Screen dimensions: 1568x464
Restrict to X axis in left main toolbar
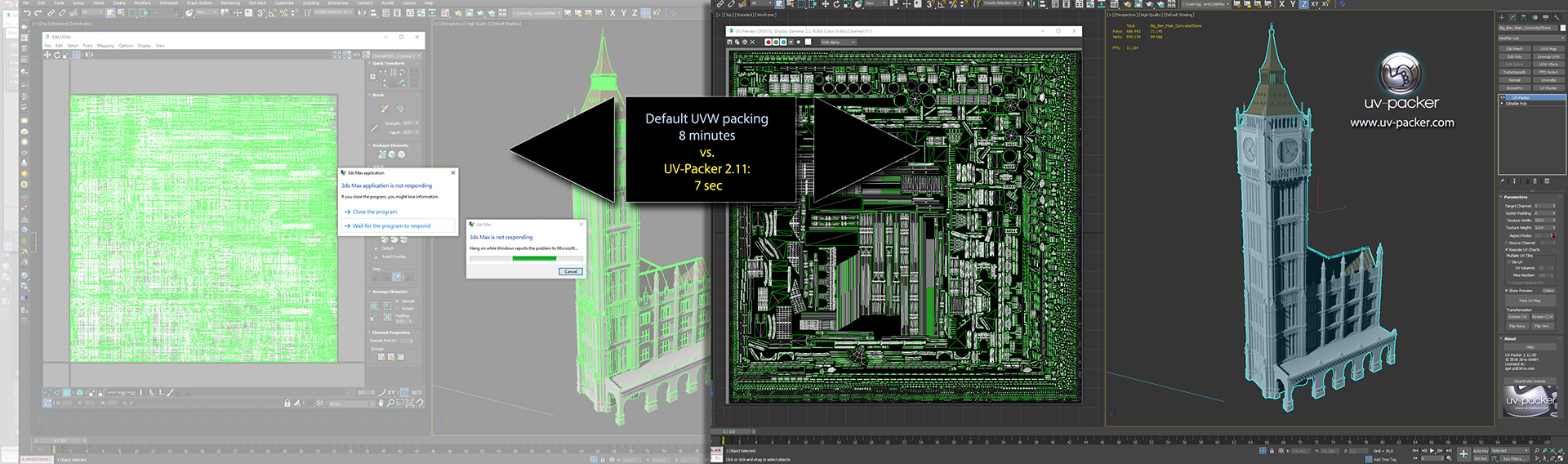(x=612, y=13)
